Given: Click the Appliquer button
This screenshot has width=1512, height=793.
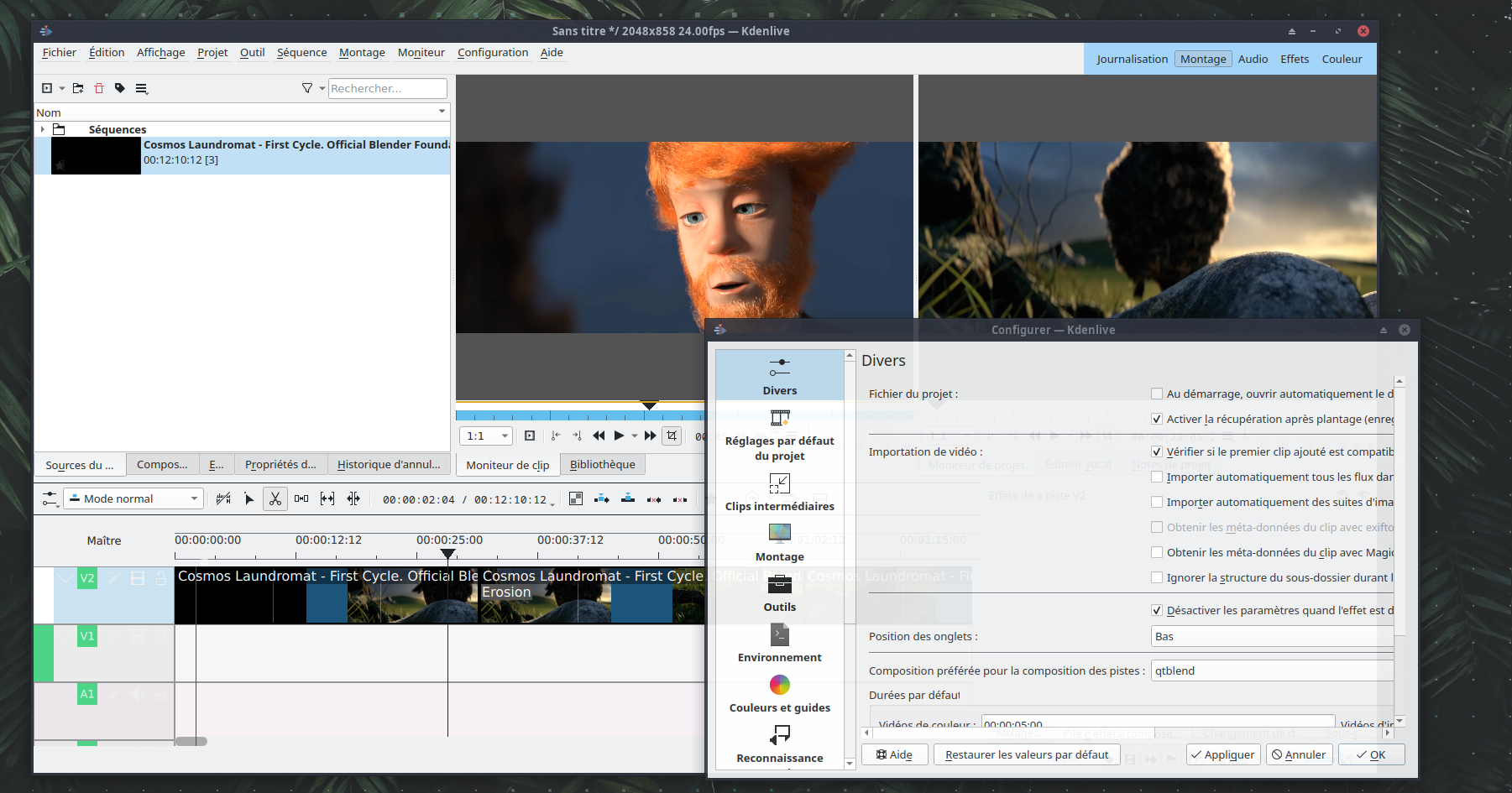Looking at the screenshot, I should pos(1222,754).
